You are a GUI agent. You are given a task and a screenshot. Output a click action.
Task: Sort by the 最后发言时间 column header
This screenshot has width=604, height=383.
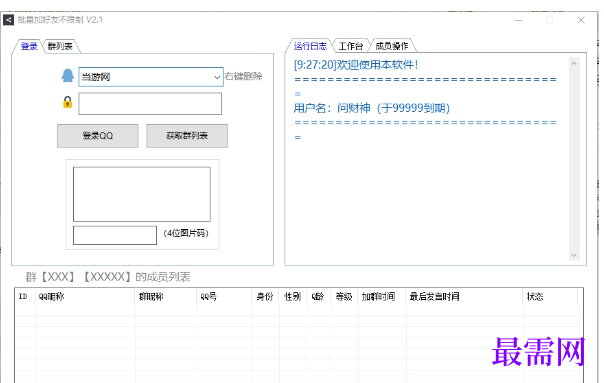(x=464, y=297)
